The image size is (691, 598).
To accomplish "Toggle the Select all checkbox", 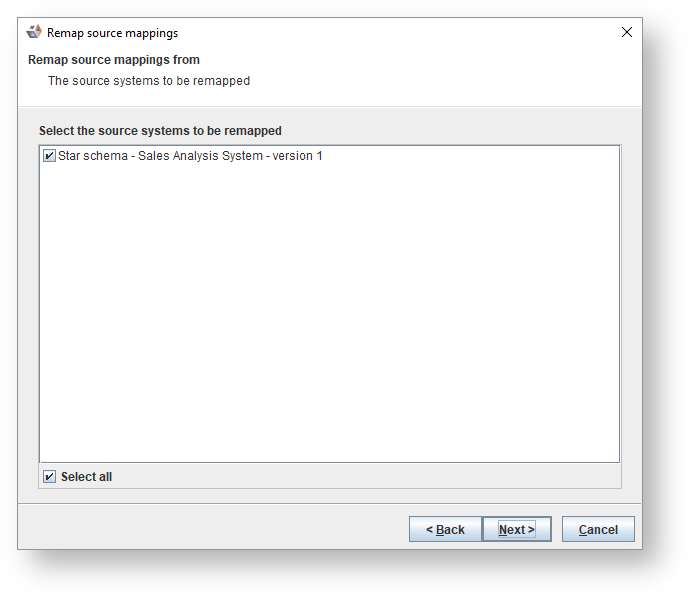I will (x=50, y=477).
